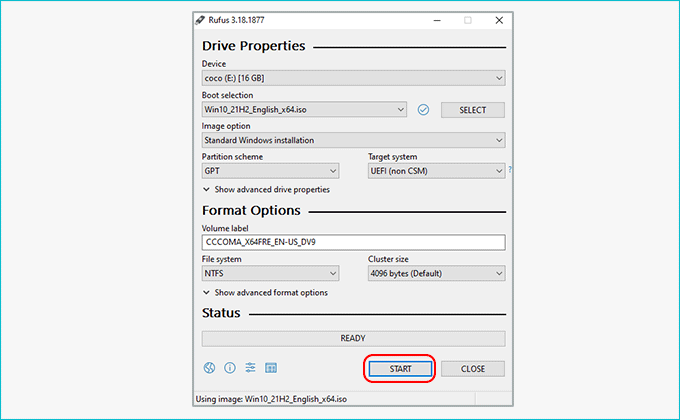This screenshot has height=420, width=680.
Task: Click the Format Options heading
Action: [x=251, y=210]
